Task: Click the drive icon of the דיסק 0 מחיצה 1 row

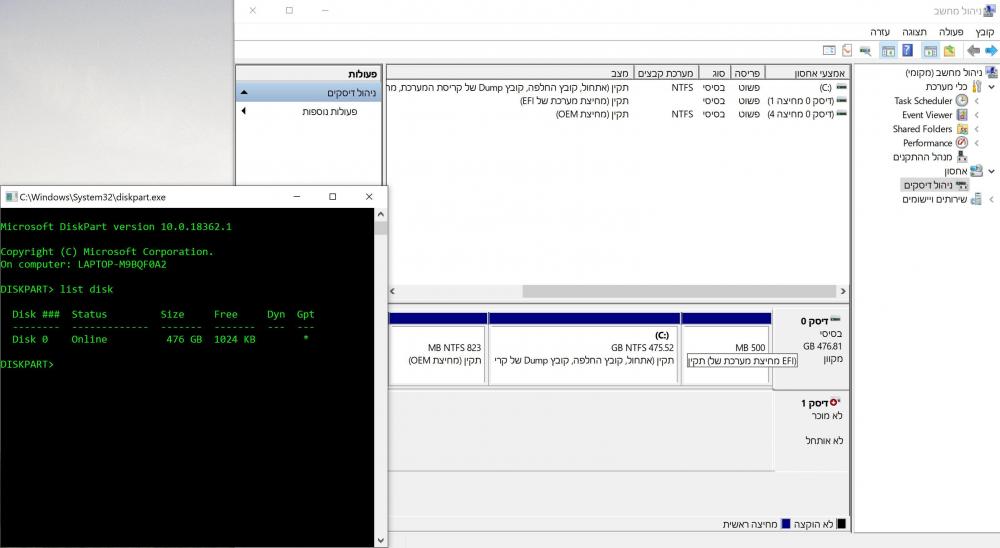Action: [x=841, y=100]
